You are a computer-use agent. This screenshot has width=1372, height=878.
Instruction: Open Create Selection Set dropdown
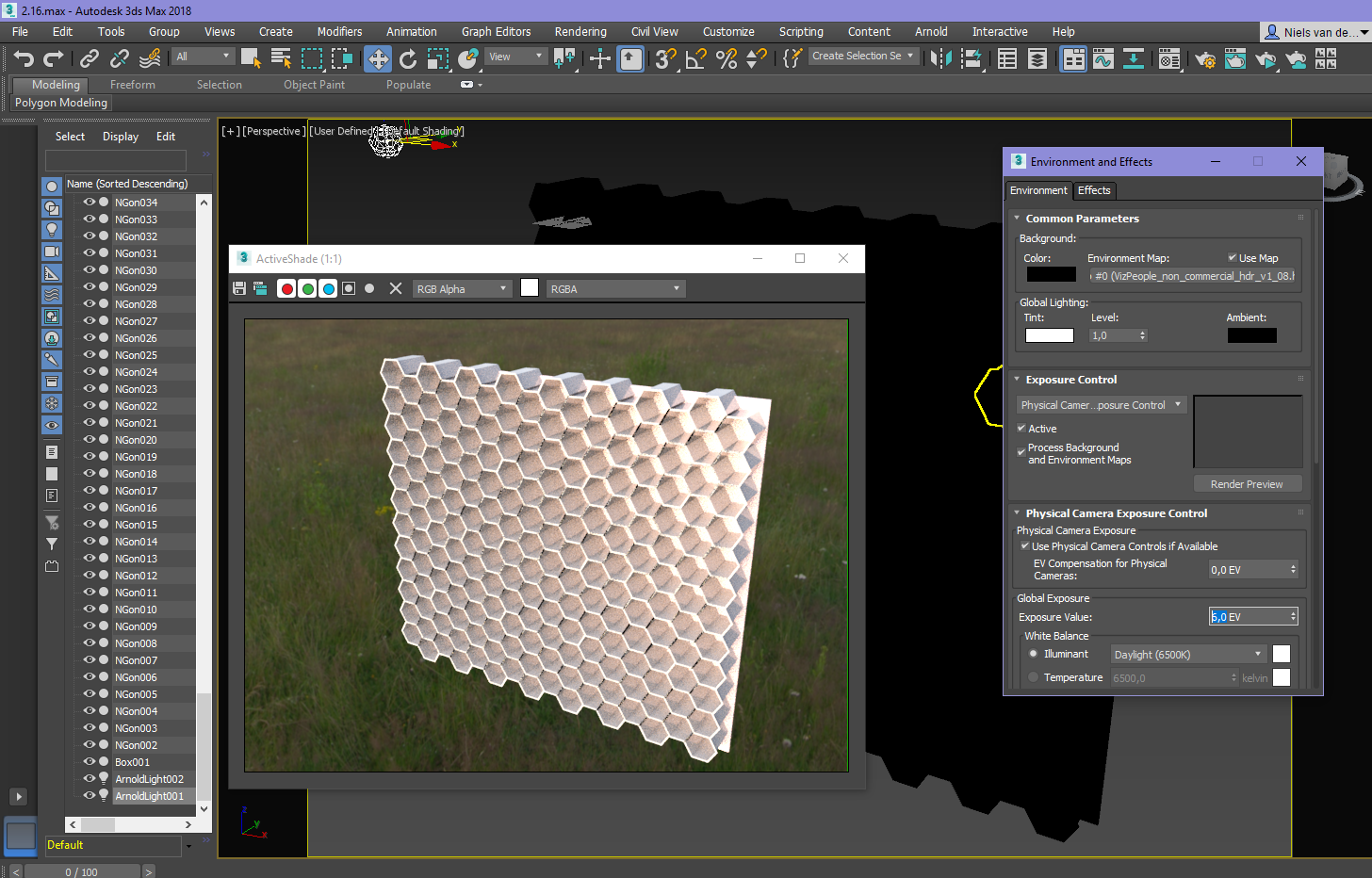[x=863, y=56]
